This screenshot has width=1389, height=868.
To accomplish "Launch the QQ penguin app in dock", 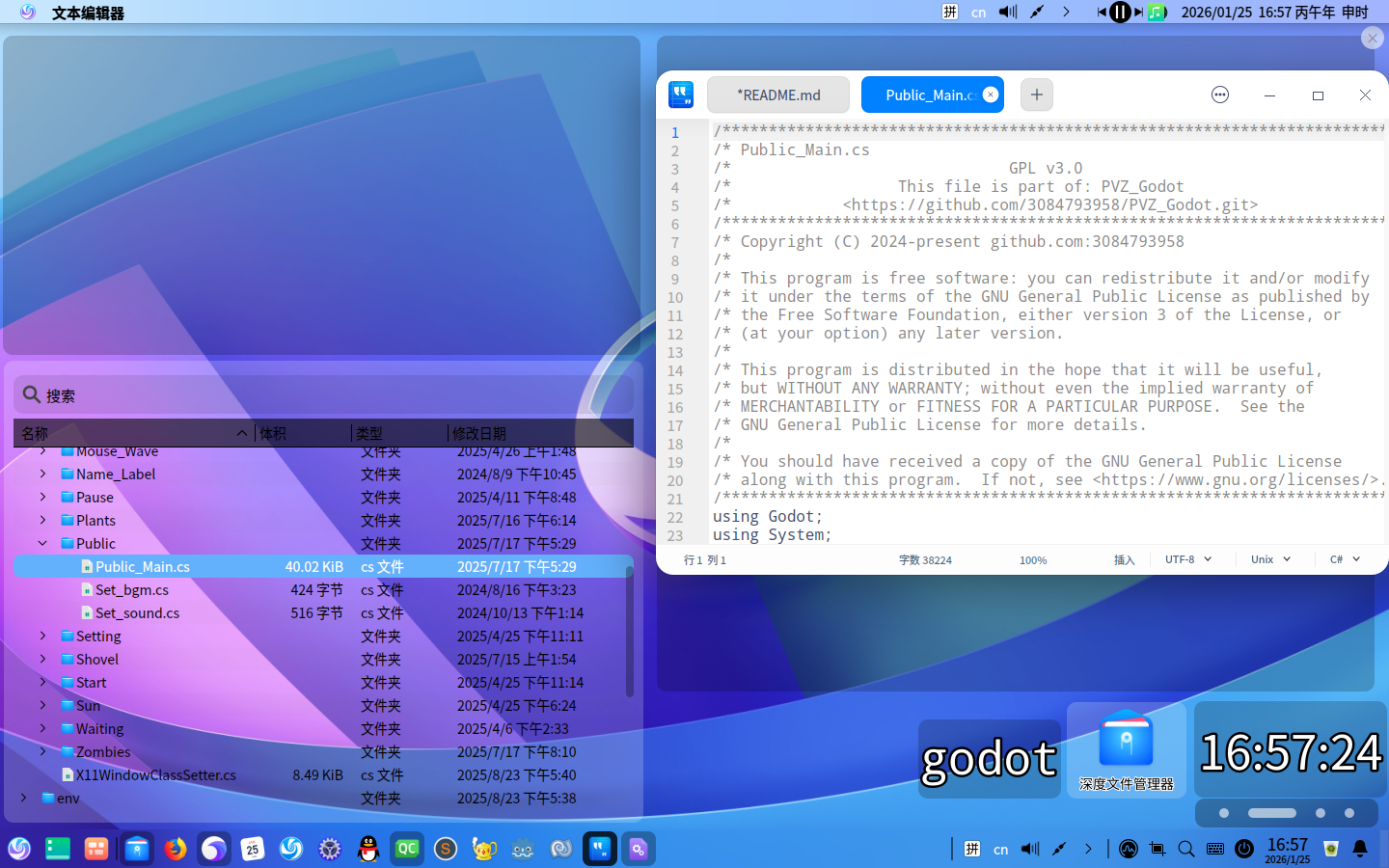I will (x=368, y=849).
